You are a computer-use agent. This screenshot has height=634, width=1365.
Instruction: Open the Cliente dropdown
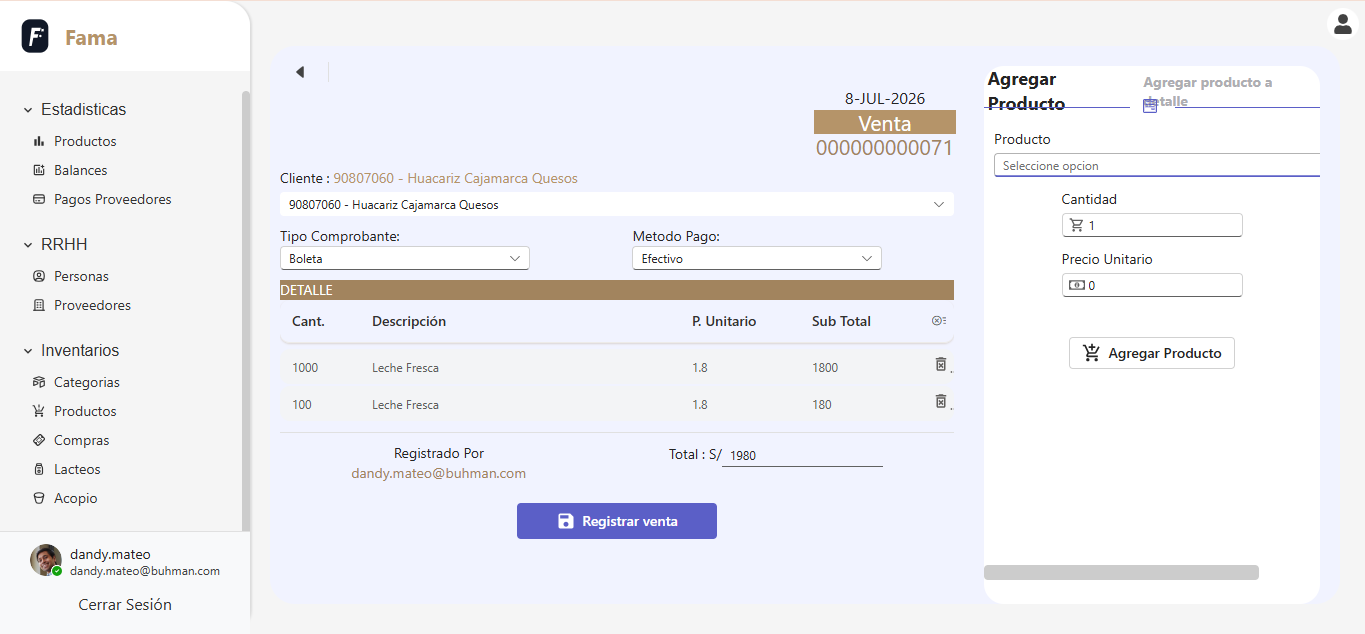(617, 204)
